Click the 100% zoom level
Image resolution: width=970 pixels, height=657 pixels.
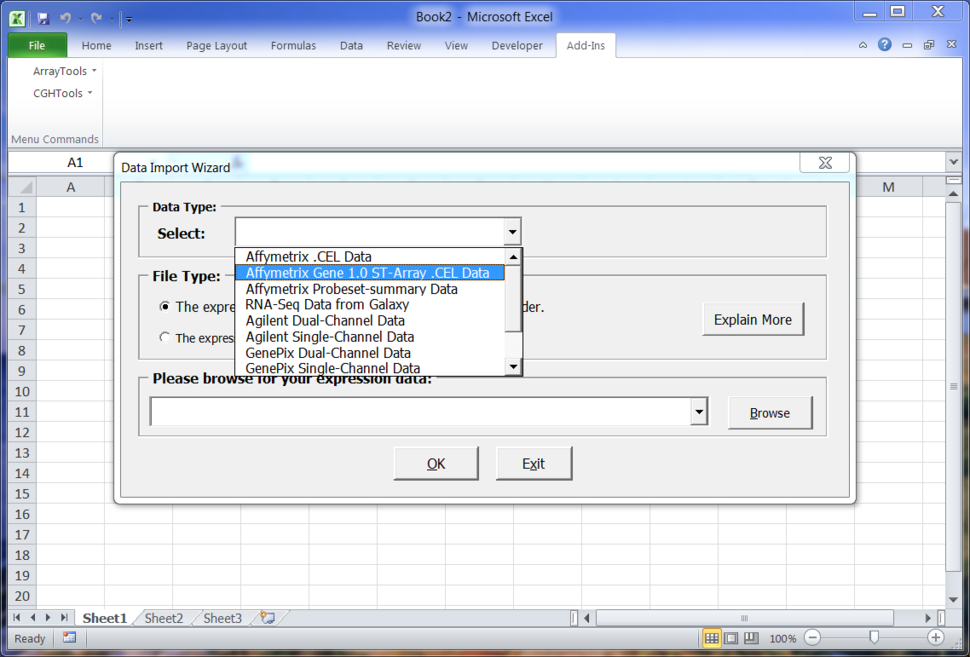(783, 638)
